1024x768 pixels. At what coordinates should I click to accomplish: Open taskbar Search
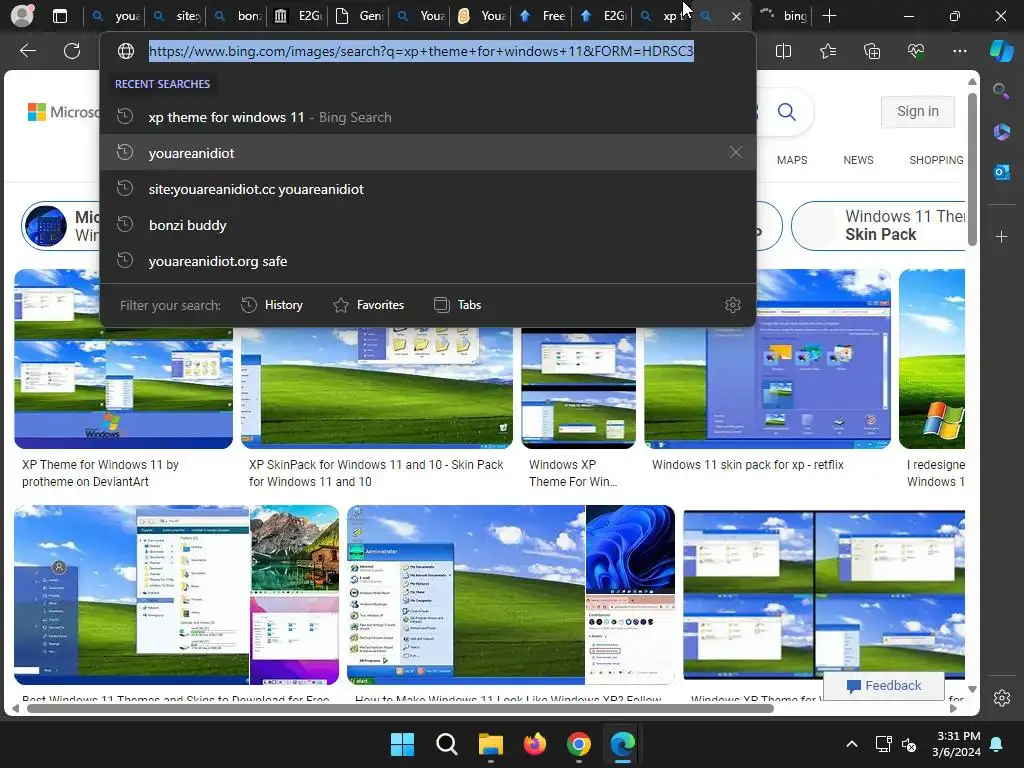point(447,744)
